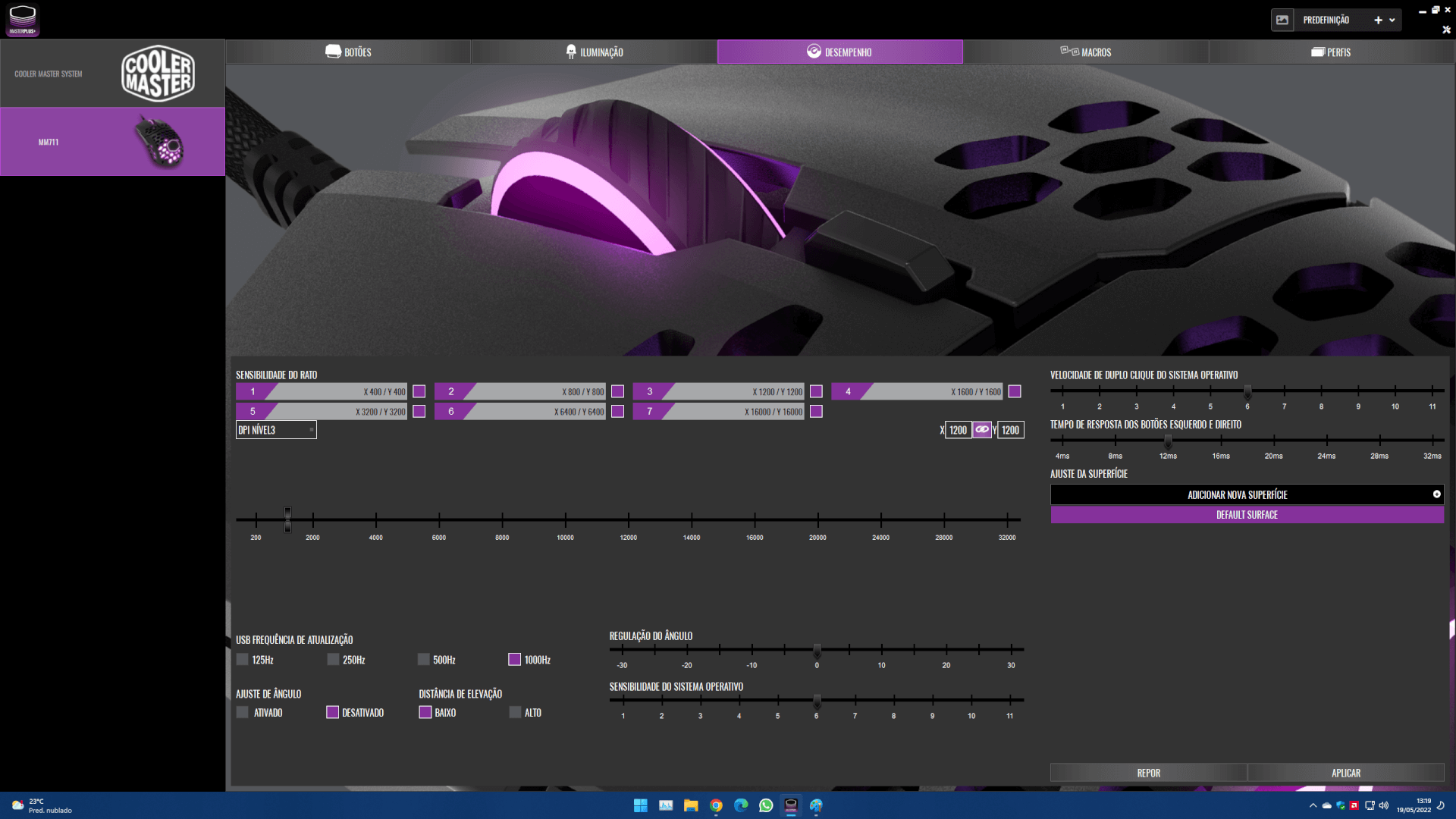Image resolution: width=1456 pixels, height=819 pixels.
Task: Select the 500Hz polling rate option
Action: click(424, 660)
